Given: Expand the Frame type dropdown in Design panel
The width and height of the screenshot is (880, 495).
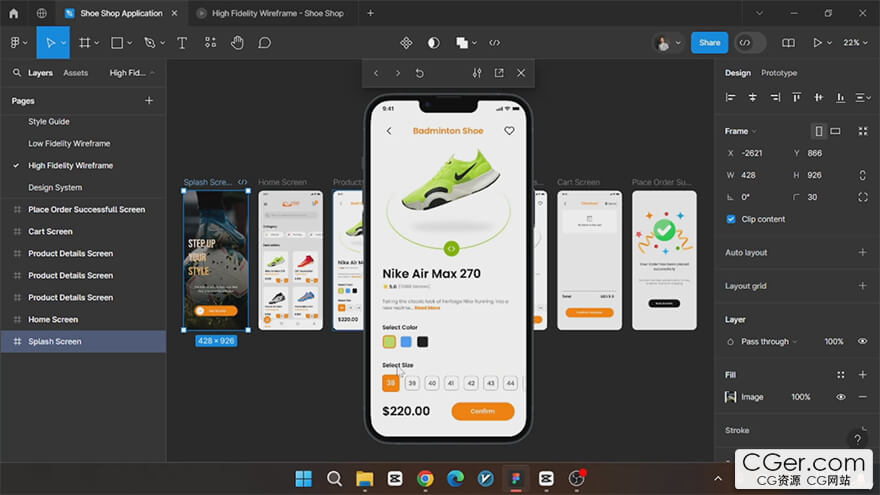Looking at the screenshot, I should pyautogui.click(x=740, y=131).
